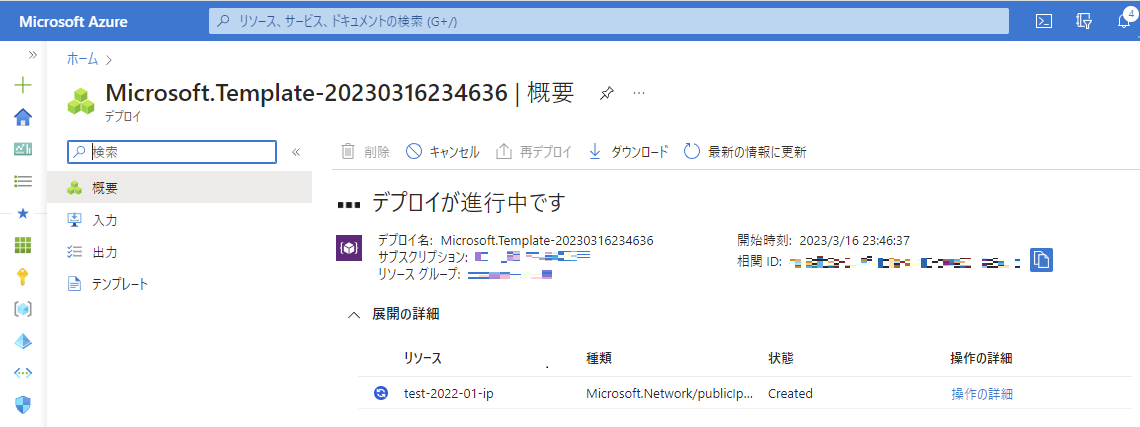Open Resource groups cube icon in sidebar
This screenshot has height=427, width=1140.
click(23, 309)
